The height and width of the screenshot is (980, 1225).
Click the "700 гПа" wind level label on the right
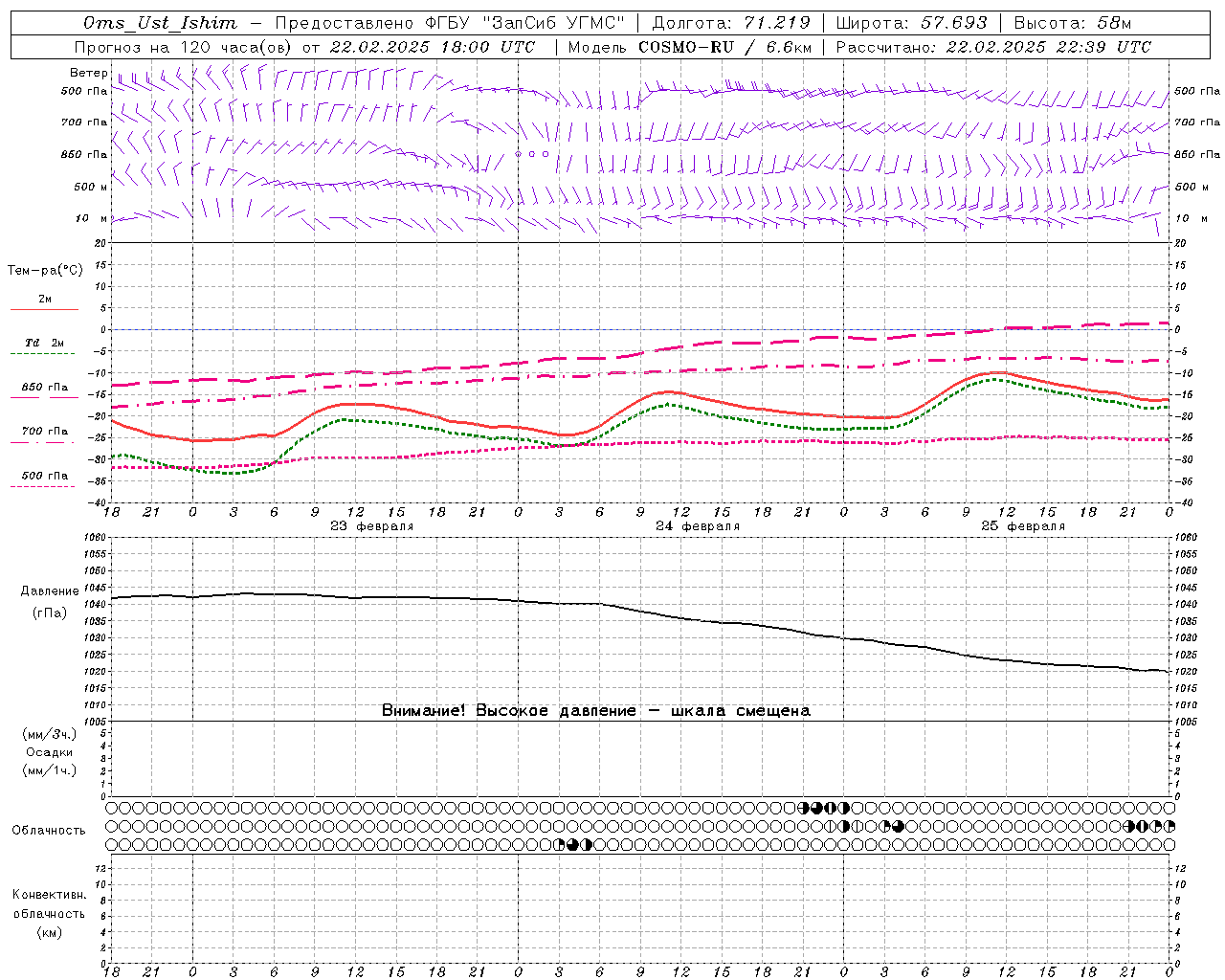1197,122
